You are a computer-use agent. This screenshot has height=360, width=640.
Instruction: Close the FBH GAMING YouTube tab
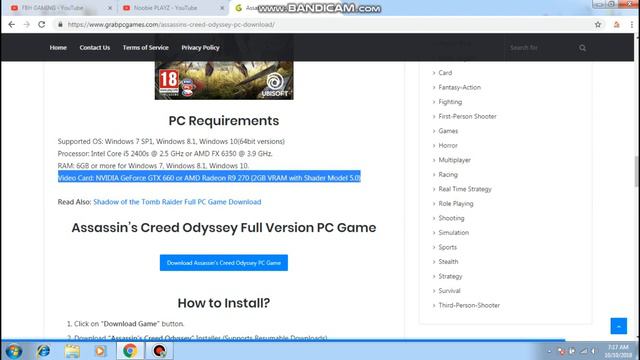pyautogui.click(x=110, y=8)
